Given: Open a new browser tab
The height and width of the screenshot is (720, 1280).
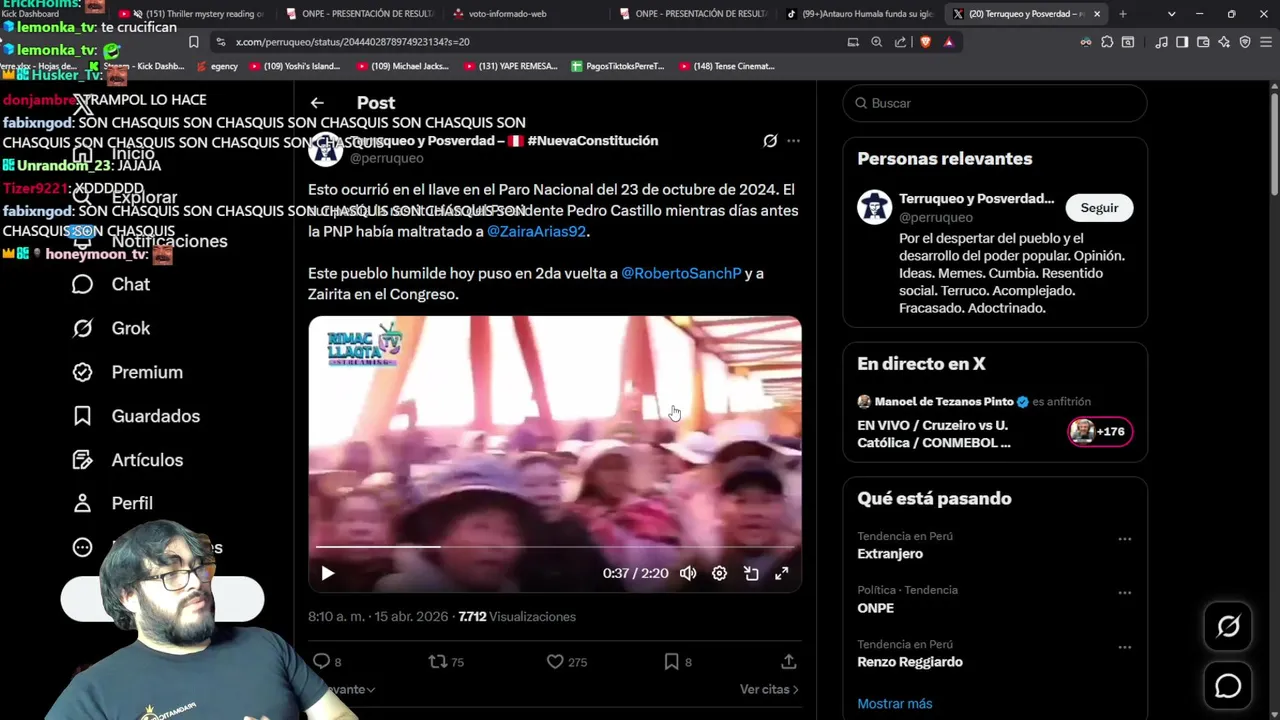Looking at the screenshot, I should pos(1123,14).
